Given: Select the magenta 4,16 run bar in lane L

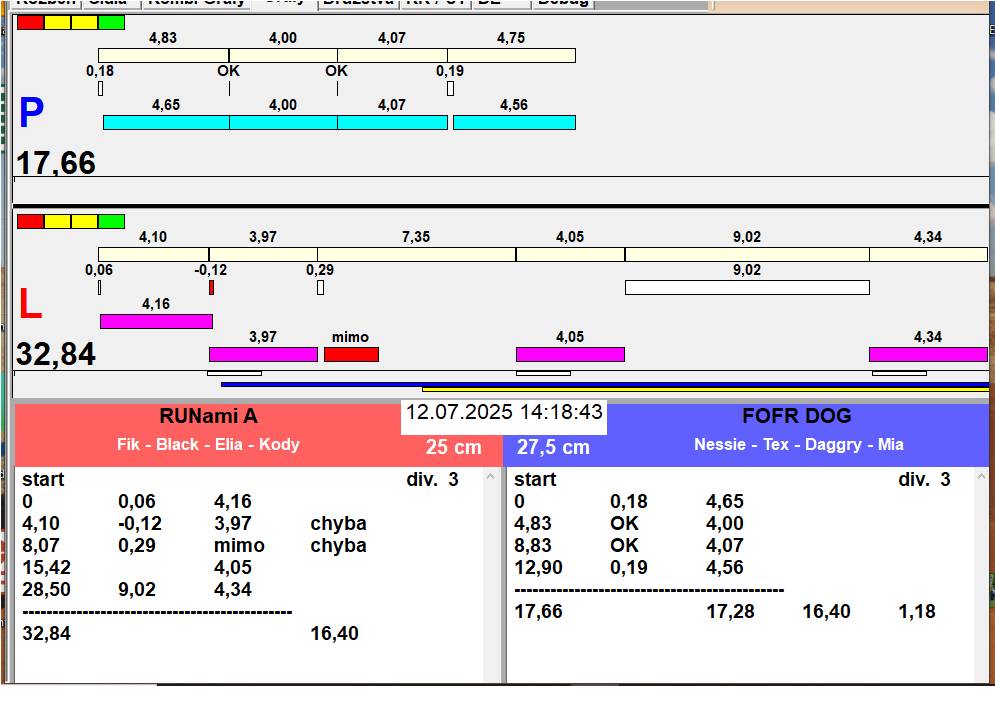Looking at the screenshot, I should (156, 322).
